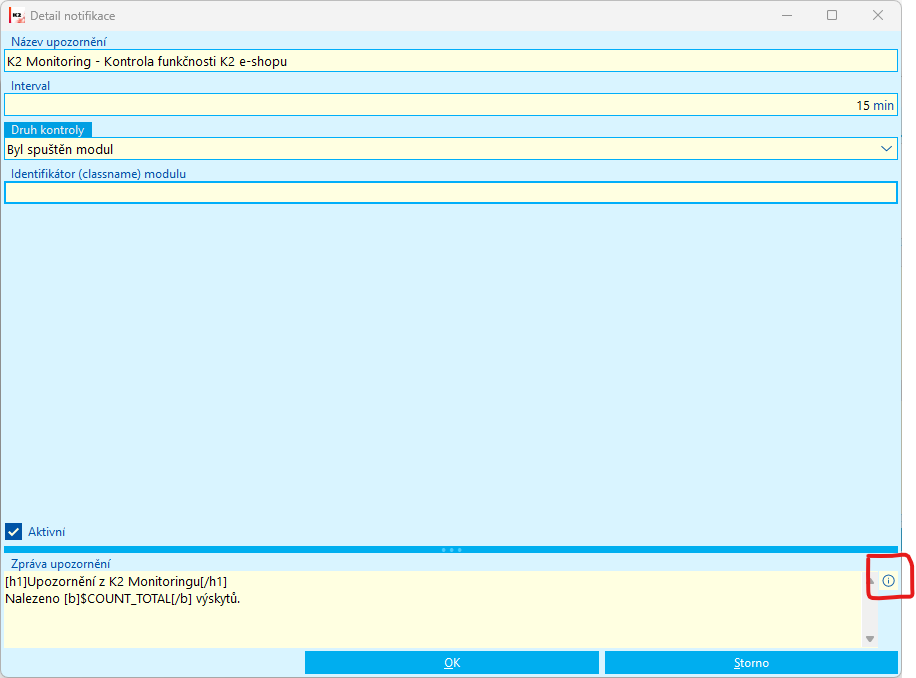
Task: Click the Zpráva upozornění label
Action: [x=61, y=564]
